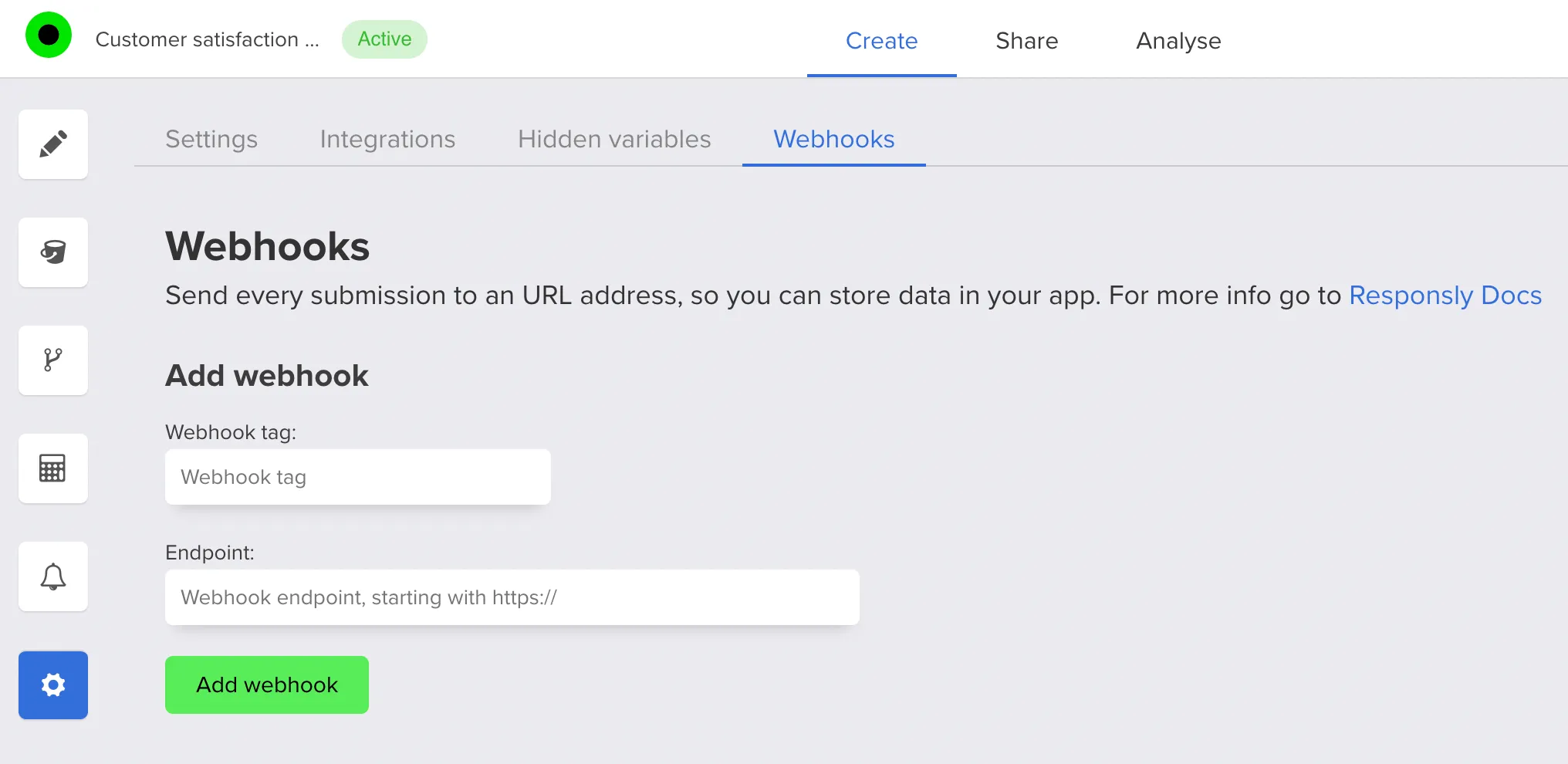Select the Webhooks tab
The image size is (1568, 764).
(x=833, y=140)
